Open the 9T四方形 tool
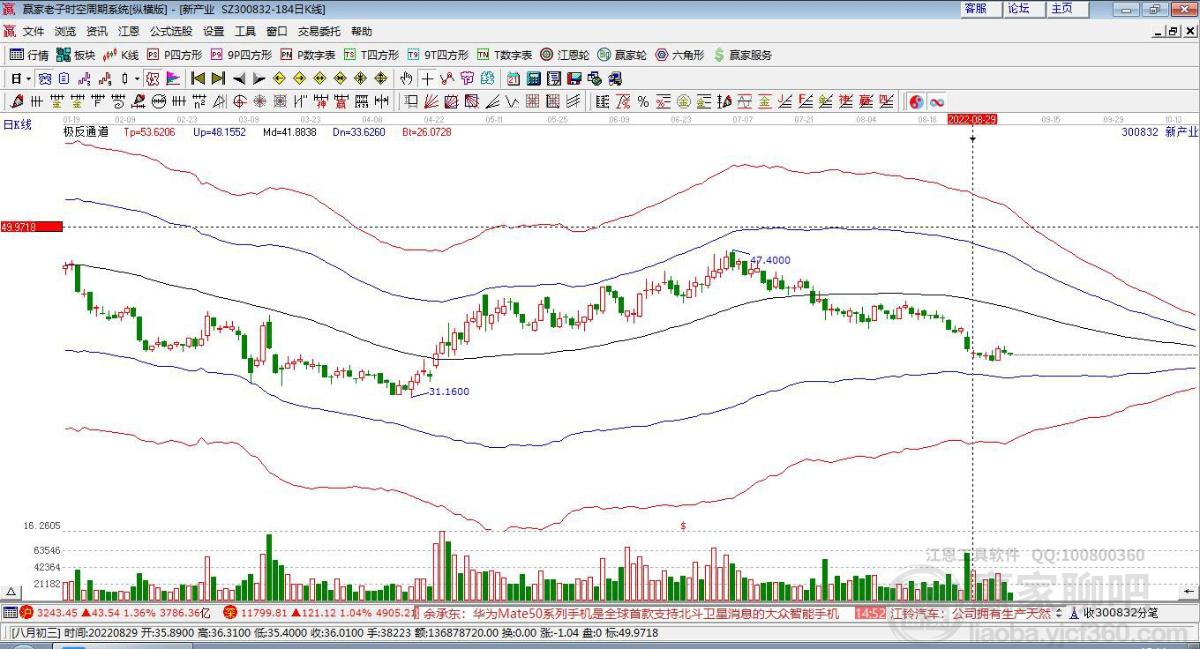Viewport: 1200px width, 649px height. [x=438, y=55]
